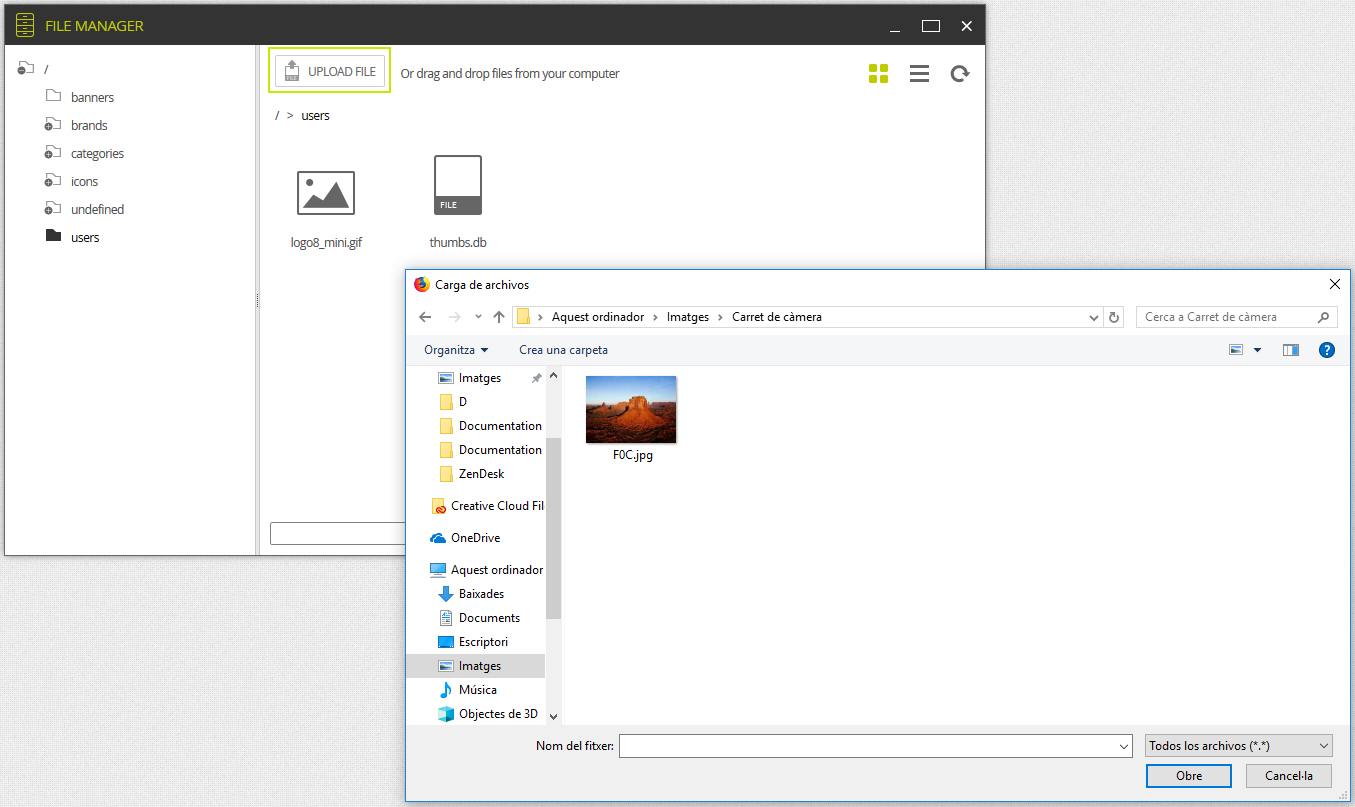This screenshot has height=807, width=1355.
Task: Go up one folder level arrow
Action: point(499,317)
